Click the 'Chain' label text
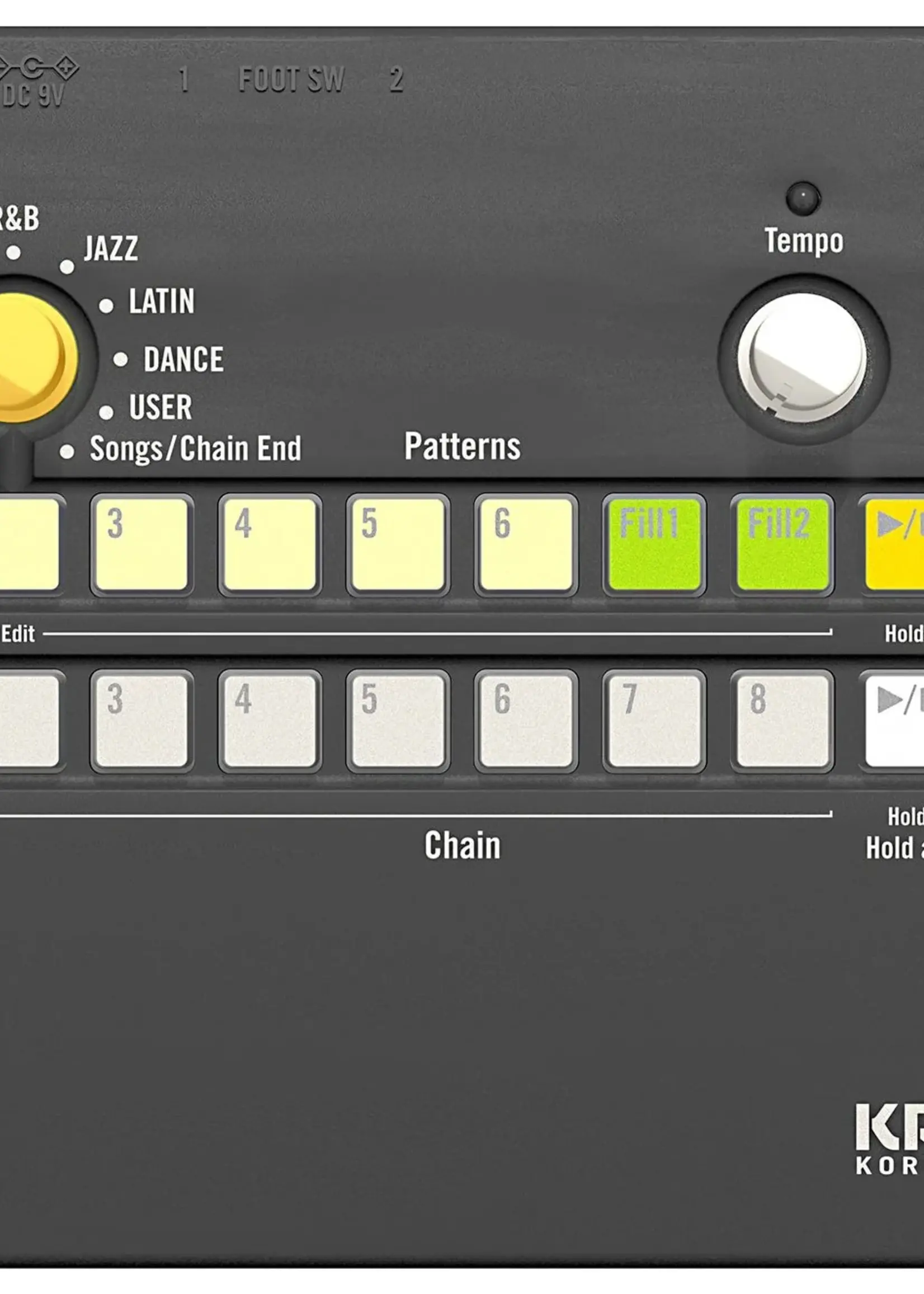The width and height of the screenshot is (924, 1294). [x=462, y=845]
